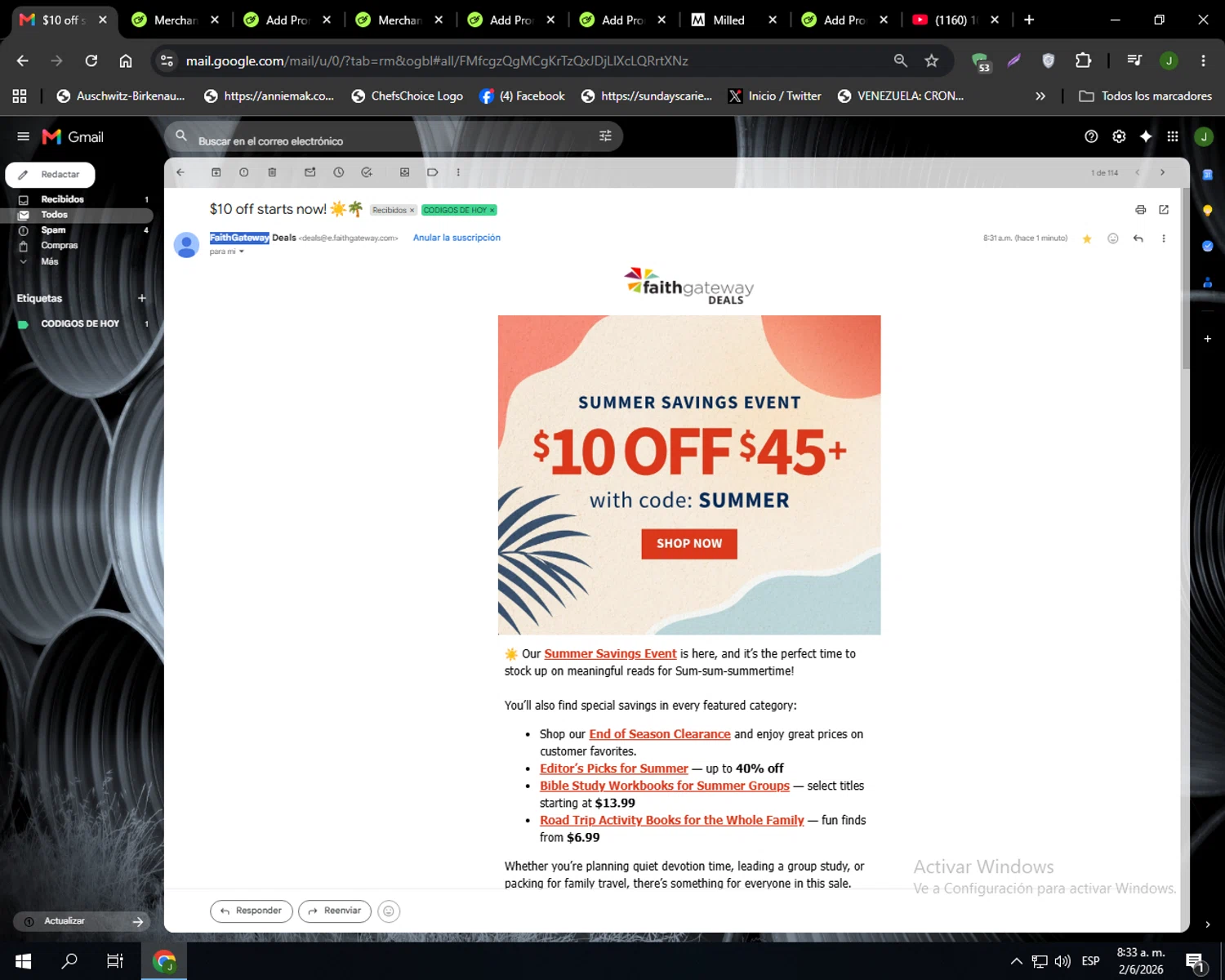Screen dimensions: 1225x980
Task: Click Anular la suscripción link
Action: 457,238
